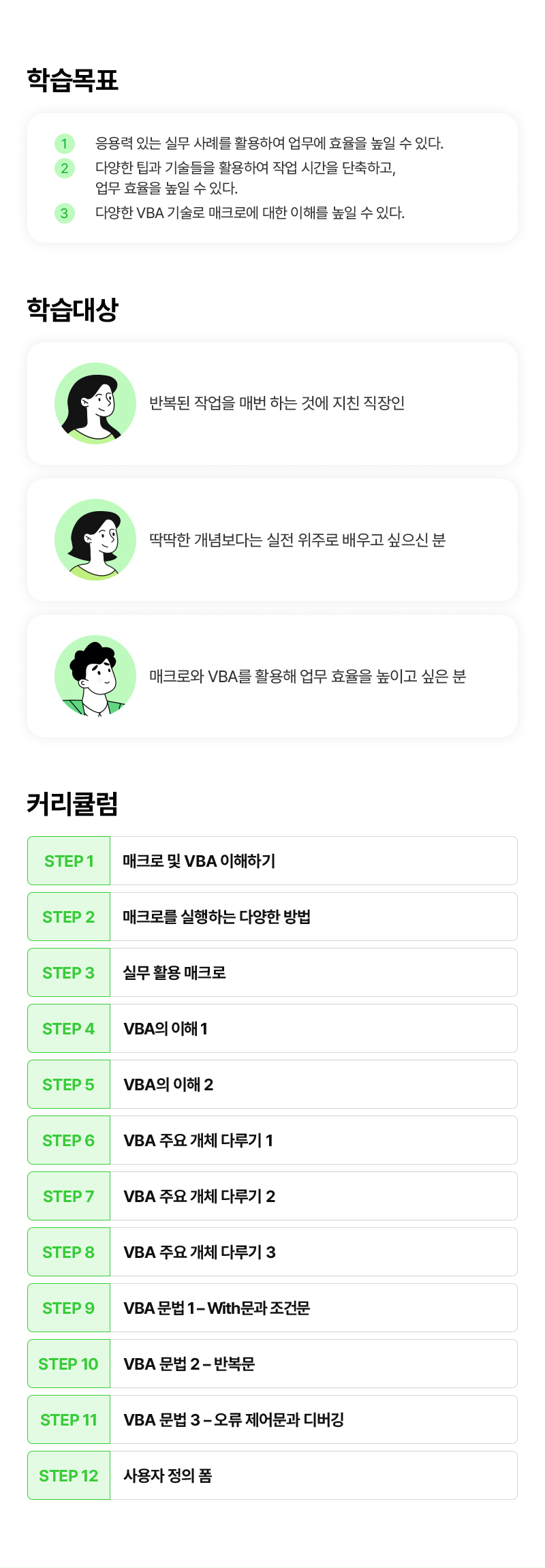The width and height of the screenshot is (545, 1568).
Task: Select the STEP 10 green label
Action: 69,1364
